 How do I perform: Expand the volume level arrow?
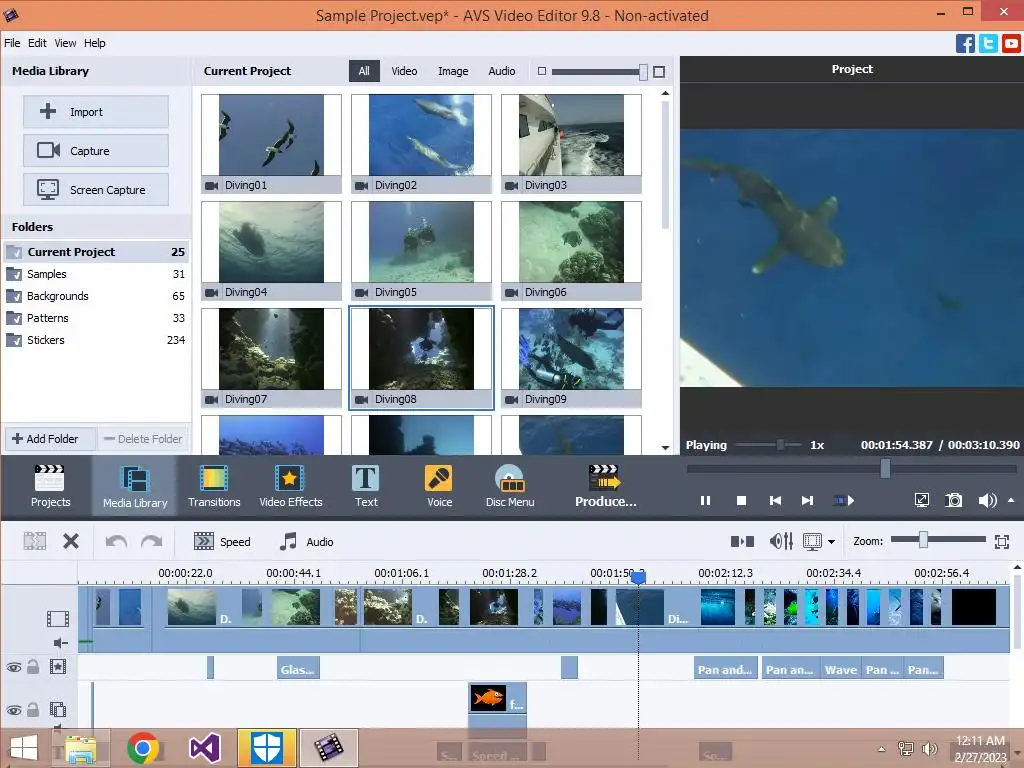1011,501
